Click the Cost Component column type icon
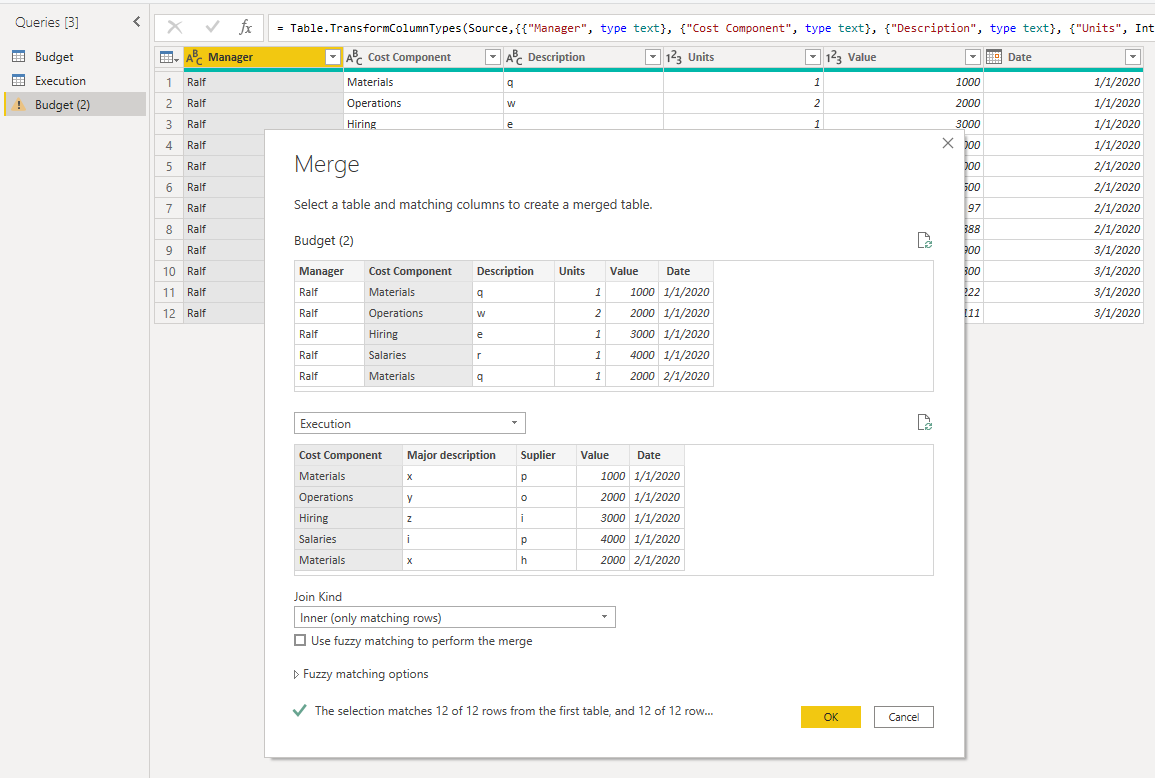 coord(354,57)
